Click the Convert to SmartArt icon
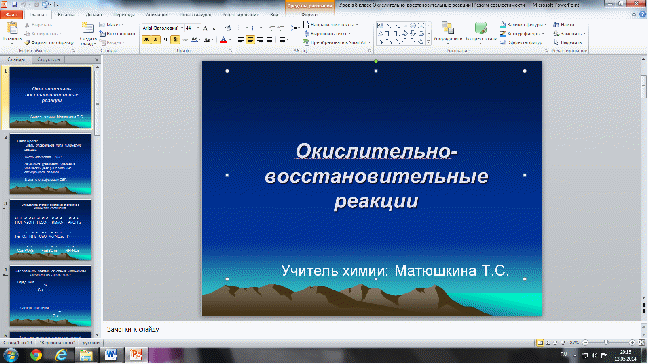 (x=306, y=43)
